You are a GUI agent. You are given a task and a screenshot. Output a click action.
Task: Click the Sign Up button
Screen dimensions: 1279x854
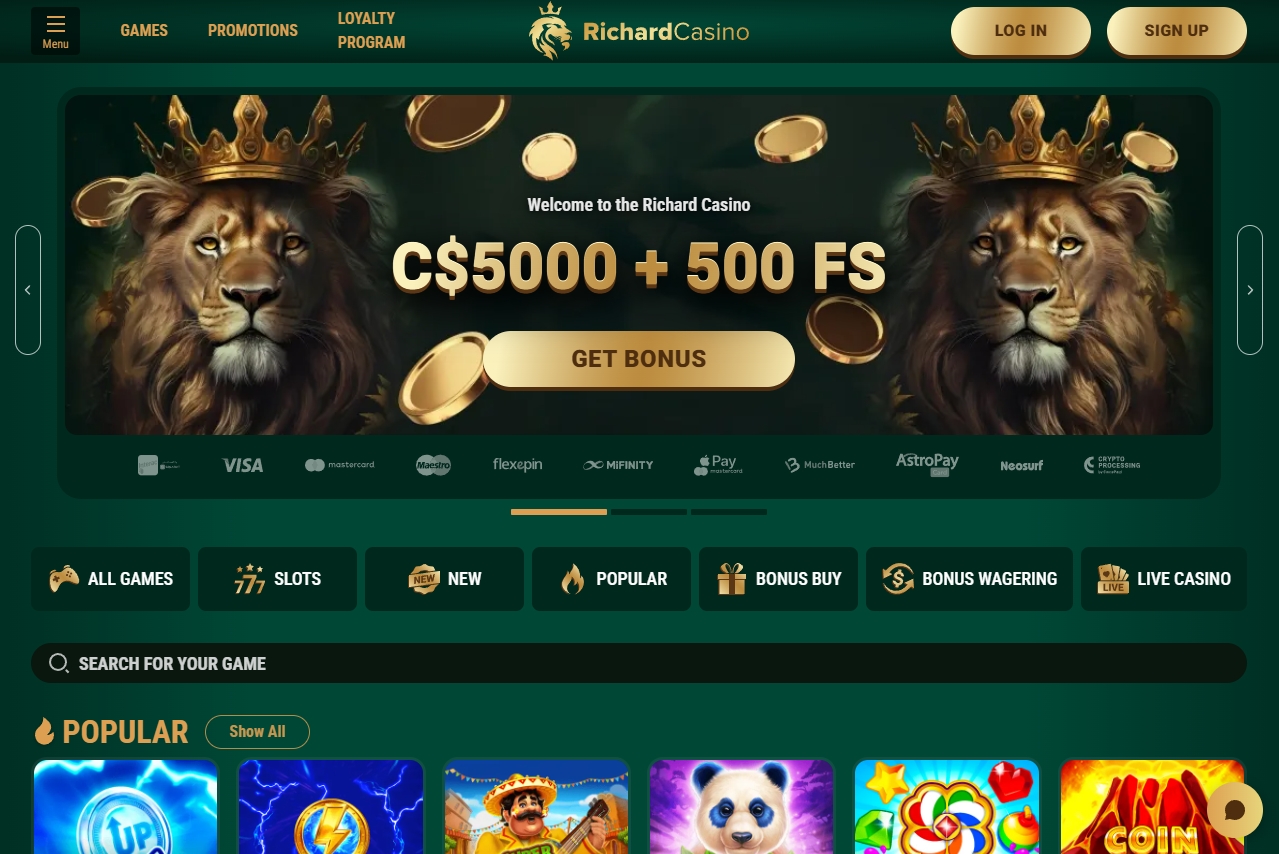click(x=1177, y=31)
